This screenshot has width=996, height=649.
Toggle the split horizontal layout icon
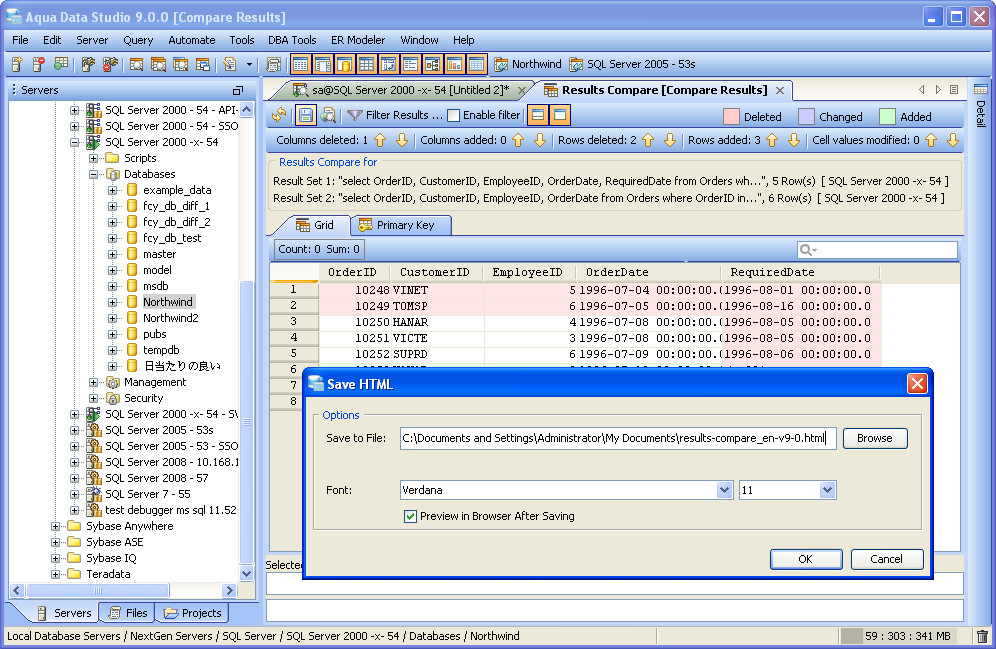click(538, 115)
